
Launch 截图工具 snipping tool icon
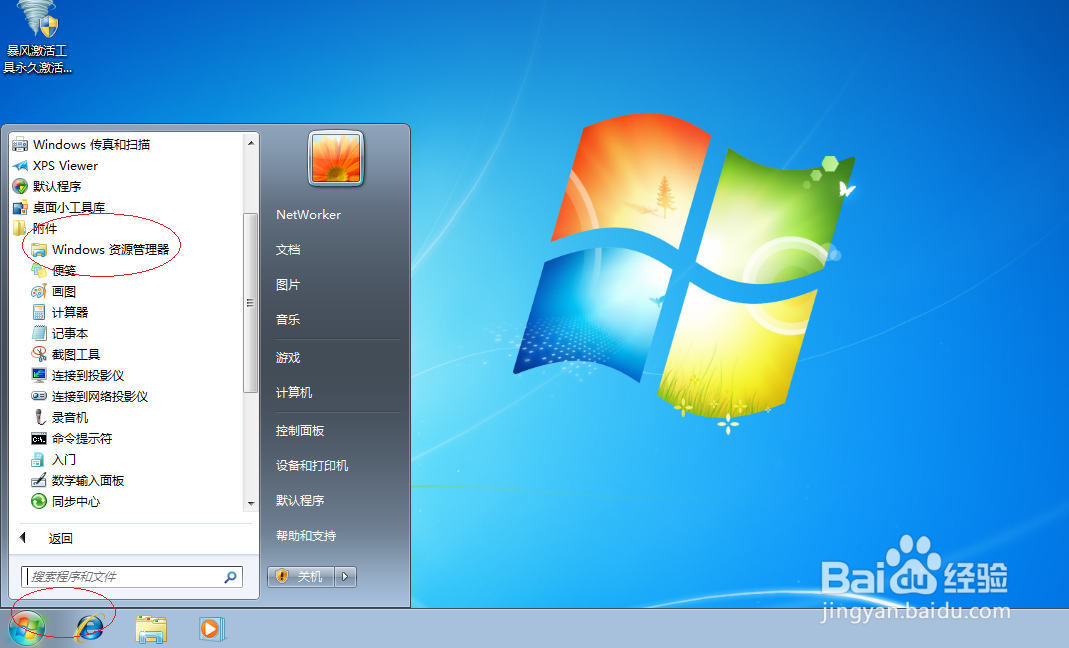coord(39,355)
